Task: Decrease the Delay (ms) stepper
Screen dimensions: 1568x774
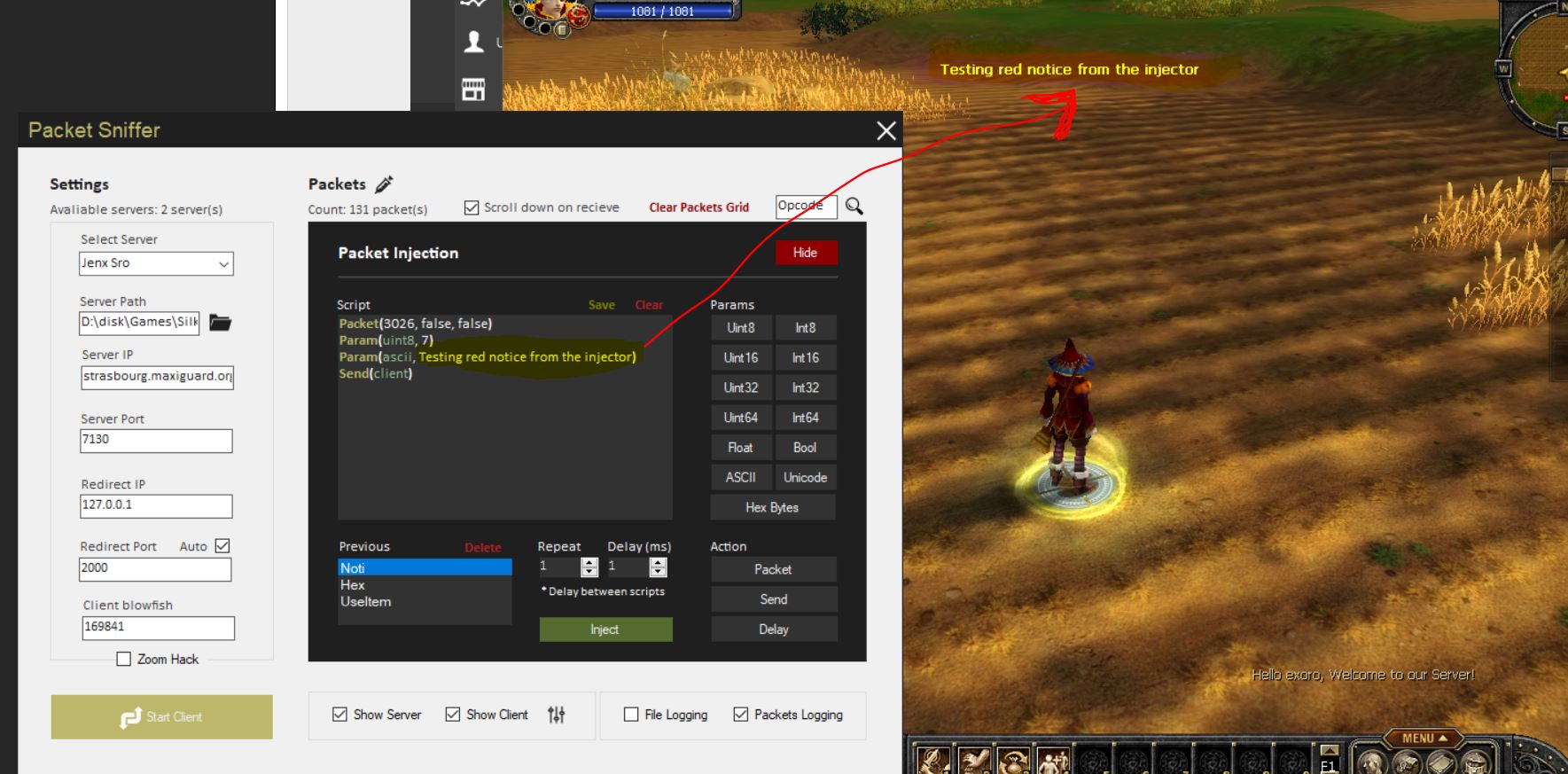Action: pyautogui.click(x=658, y=573)
